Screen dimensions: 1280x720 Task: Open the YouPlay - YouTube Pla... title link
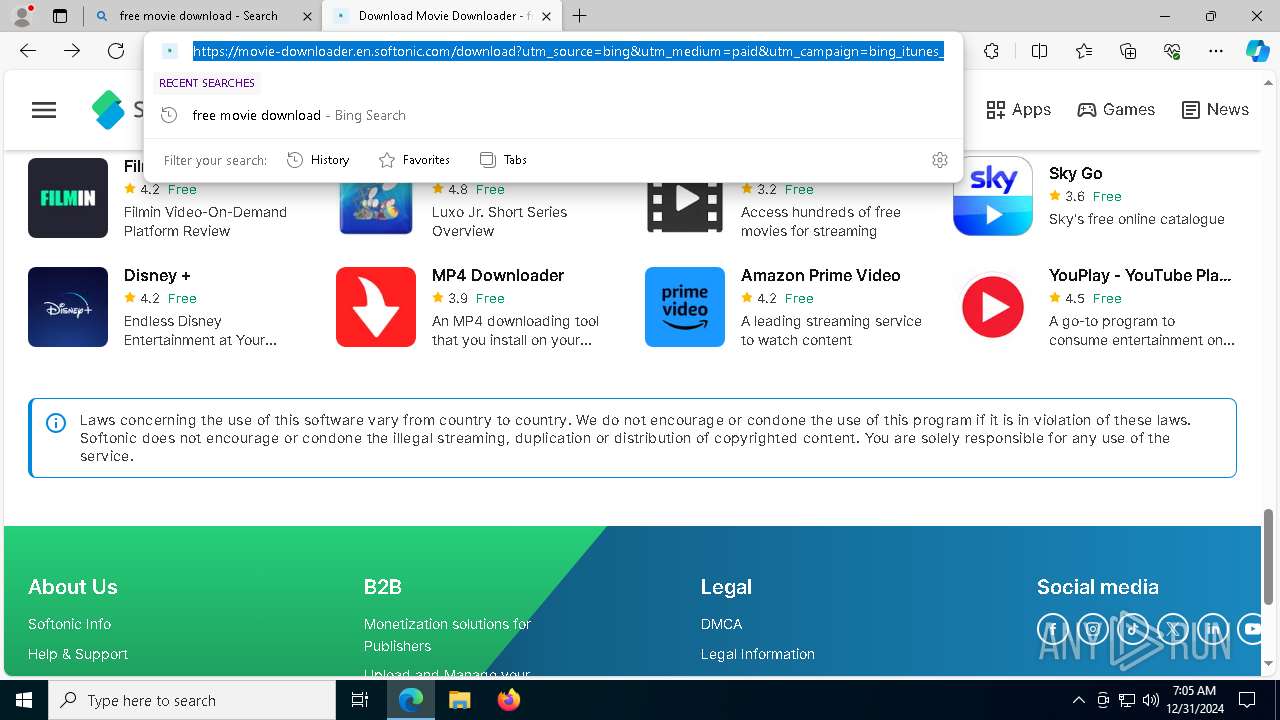[1140, 275]
